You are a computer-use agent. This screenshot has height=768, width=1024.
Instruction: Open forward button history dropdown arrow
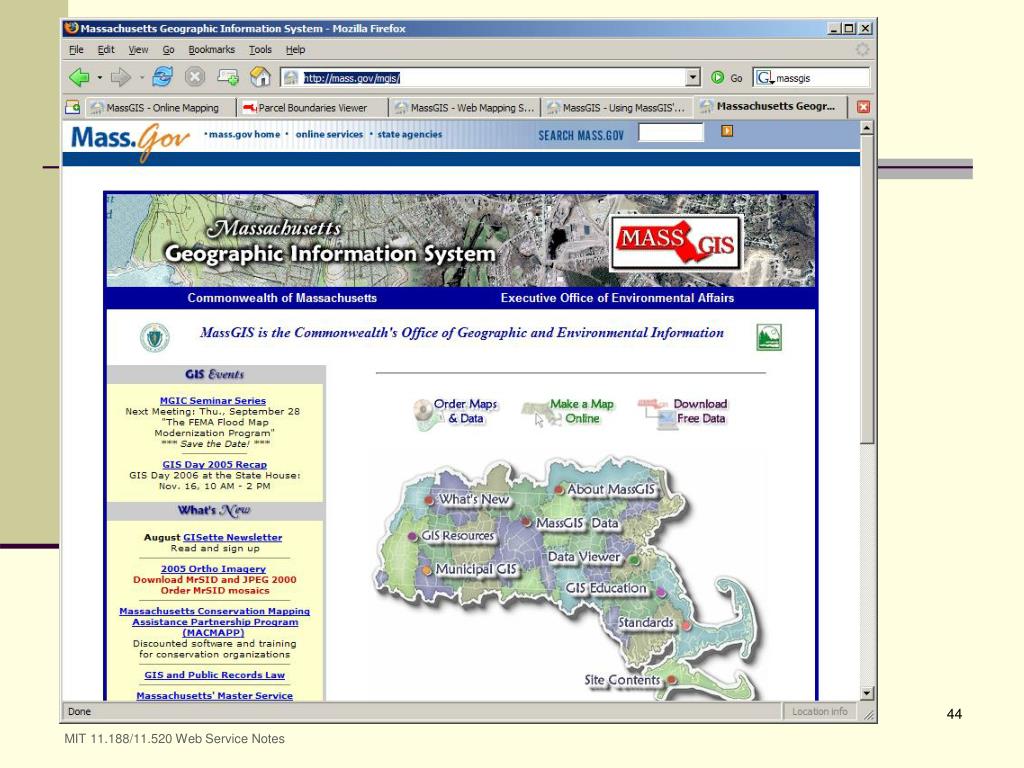[141, 78]
